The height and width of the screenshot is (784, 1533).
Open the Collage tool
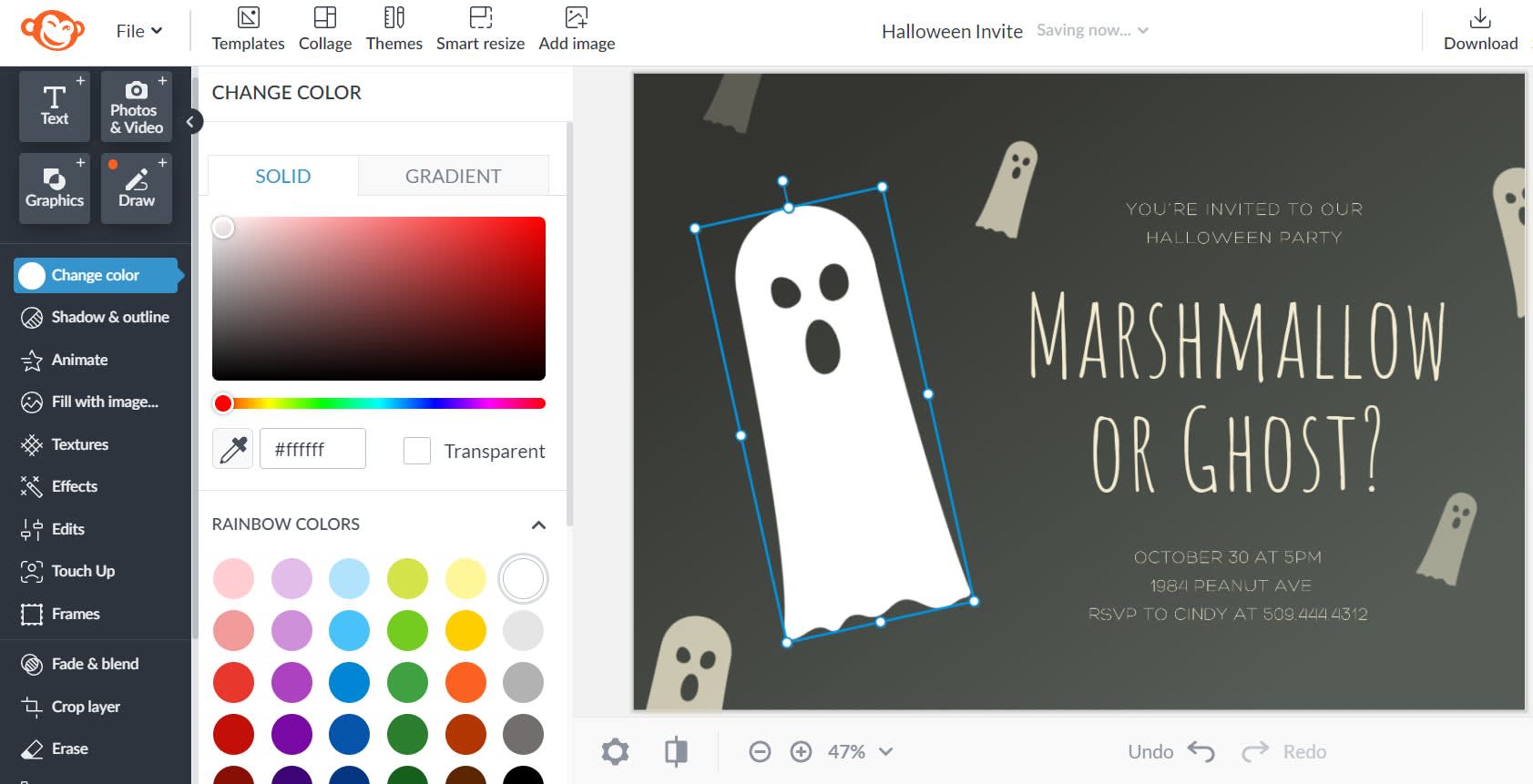325,30
